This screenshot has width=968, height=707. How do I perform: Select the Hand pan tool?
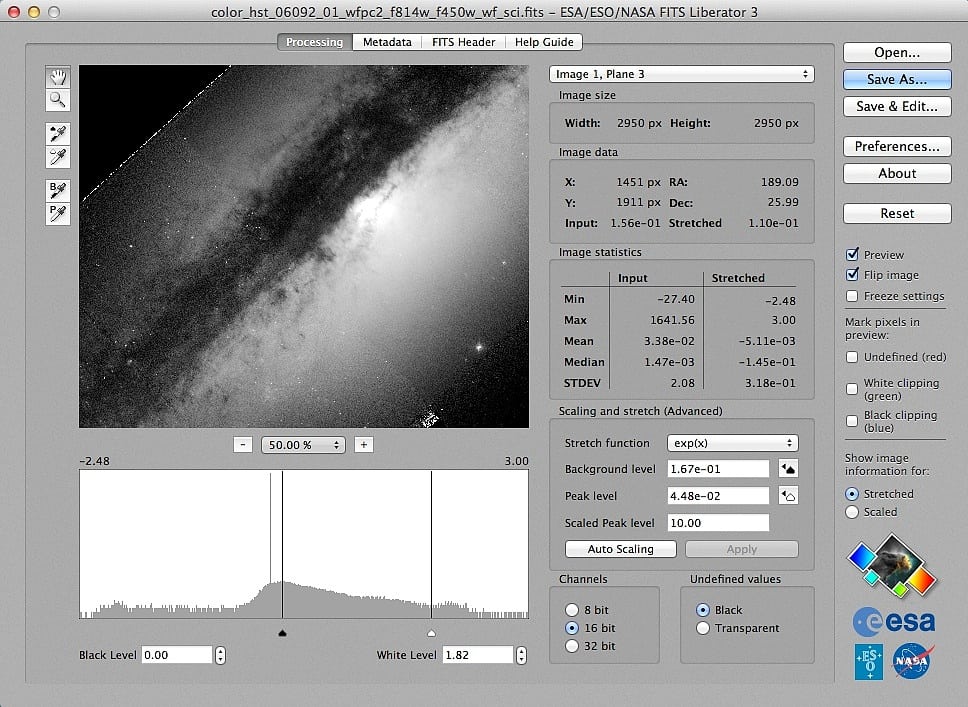[x=58, y=77]
